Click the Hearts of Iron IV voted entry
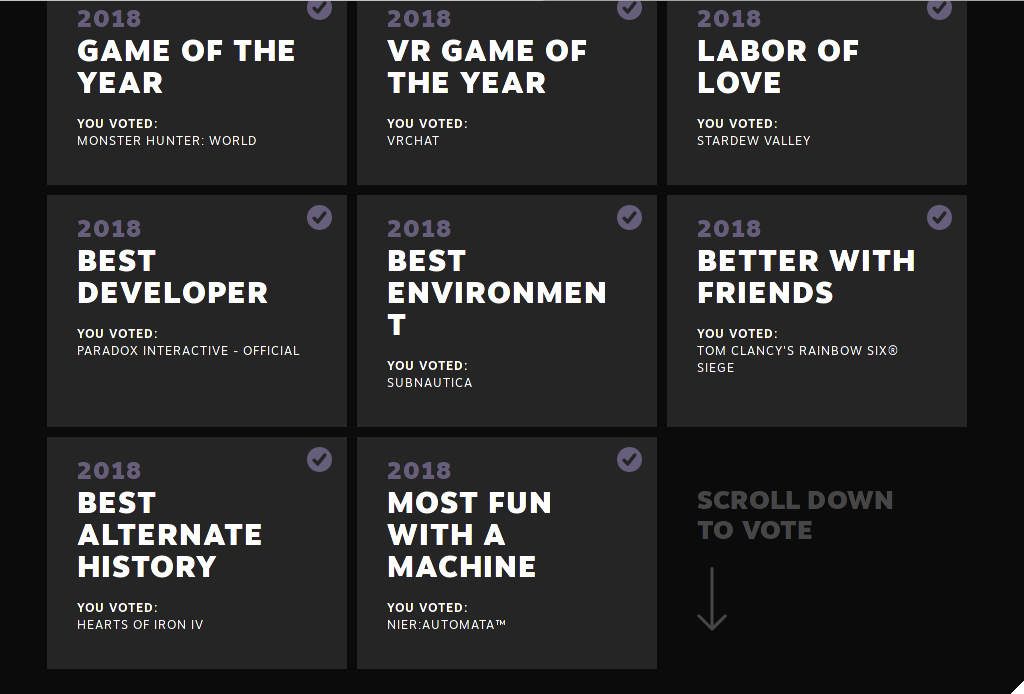Image resolution: width=1024 pixels, height=694 pixels. click(x=140, y=625)
